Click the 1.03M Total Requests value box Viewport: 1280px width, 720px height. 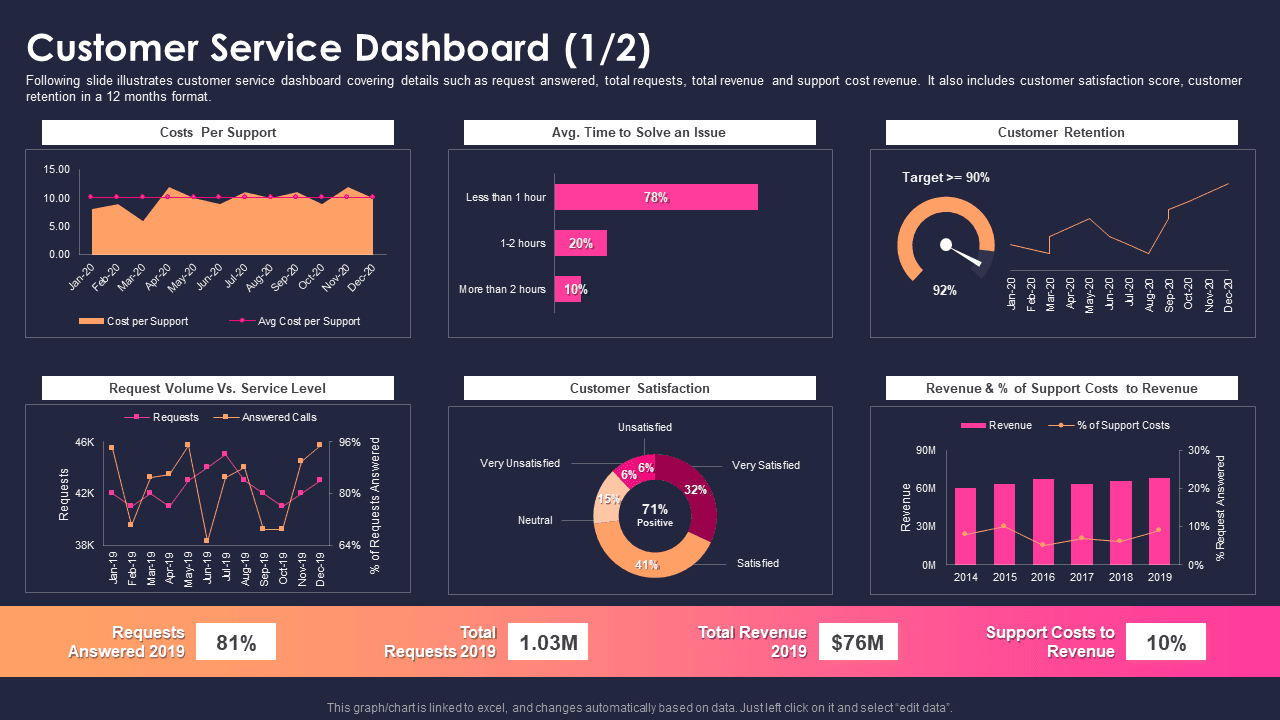tap(548, 642)
